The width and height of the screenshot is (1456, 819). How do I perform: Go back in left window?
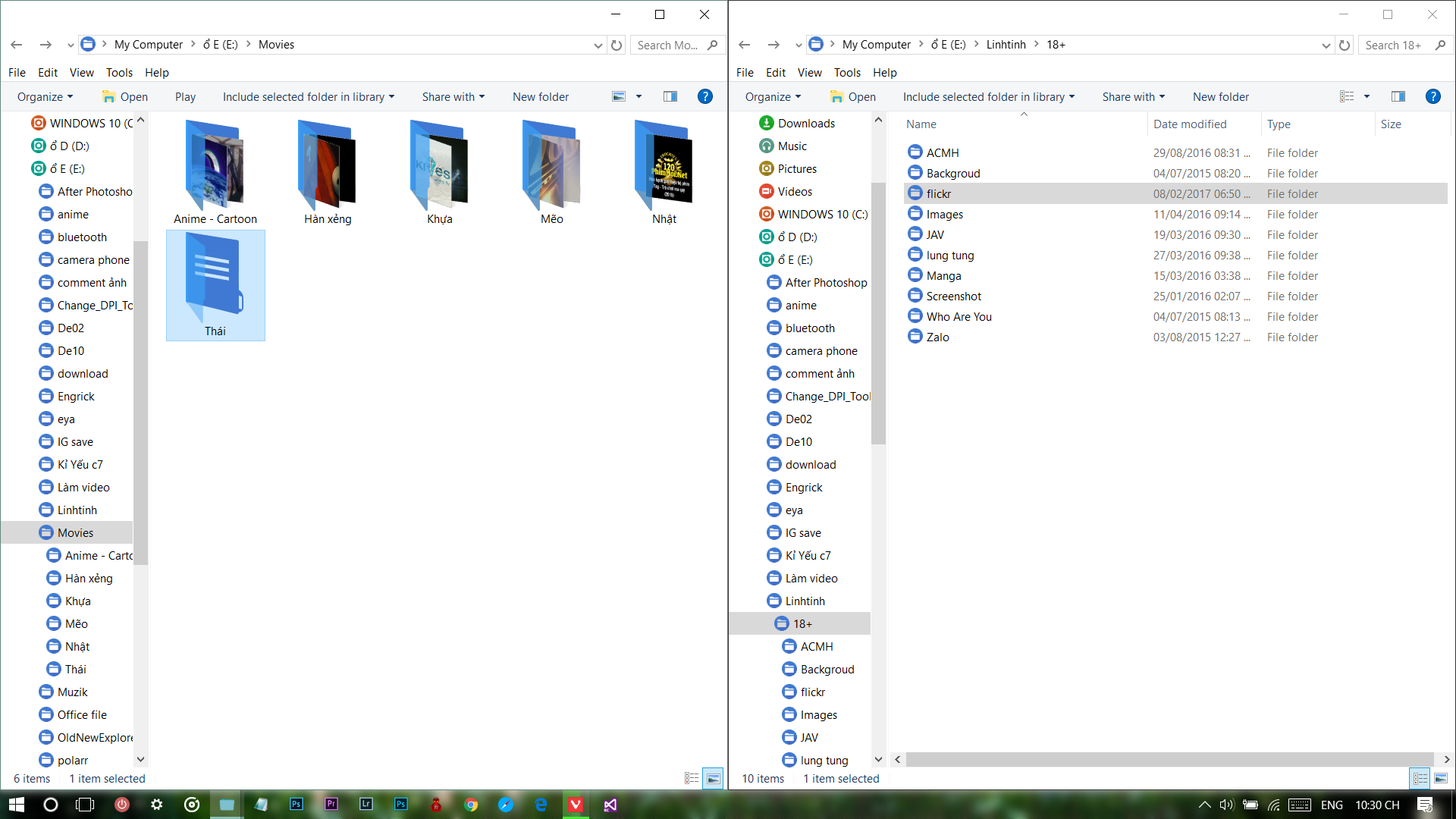pos(17,45)
